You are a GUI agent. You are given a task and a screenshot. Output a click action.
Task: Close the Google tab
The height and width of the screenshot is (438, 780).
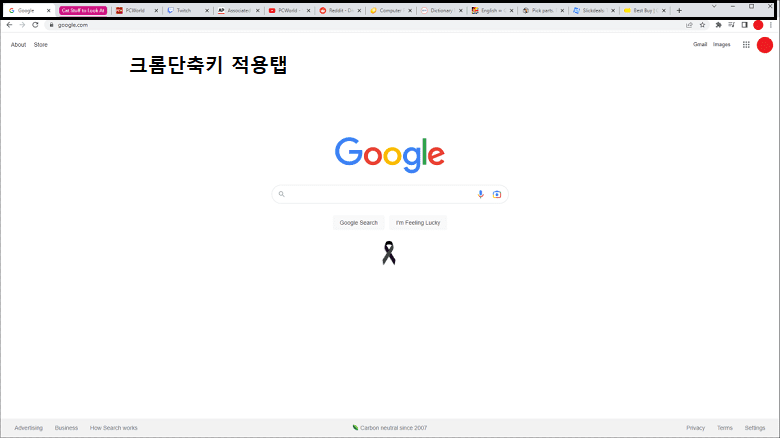(48, 10)
